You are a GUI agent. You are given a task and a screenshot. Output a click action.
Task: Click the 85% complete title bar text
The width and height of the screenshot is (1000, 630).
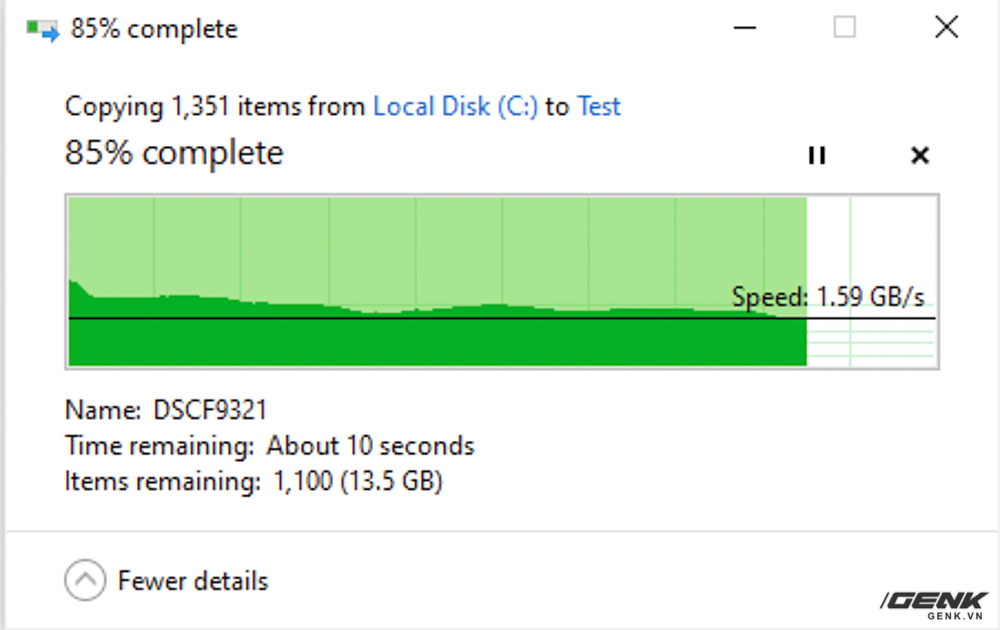pos(154,29)
